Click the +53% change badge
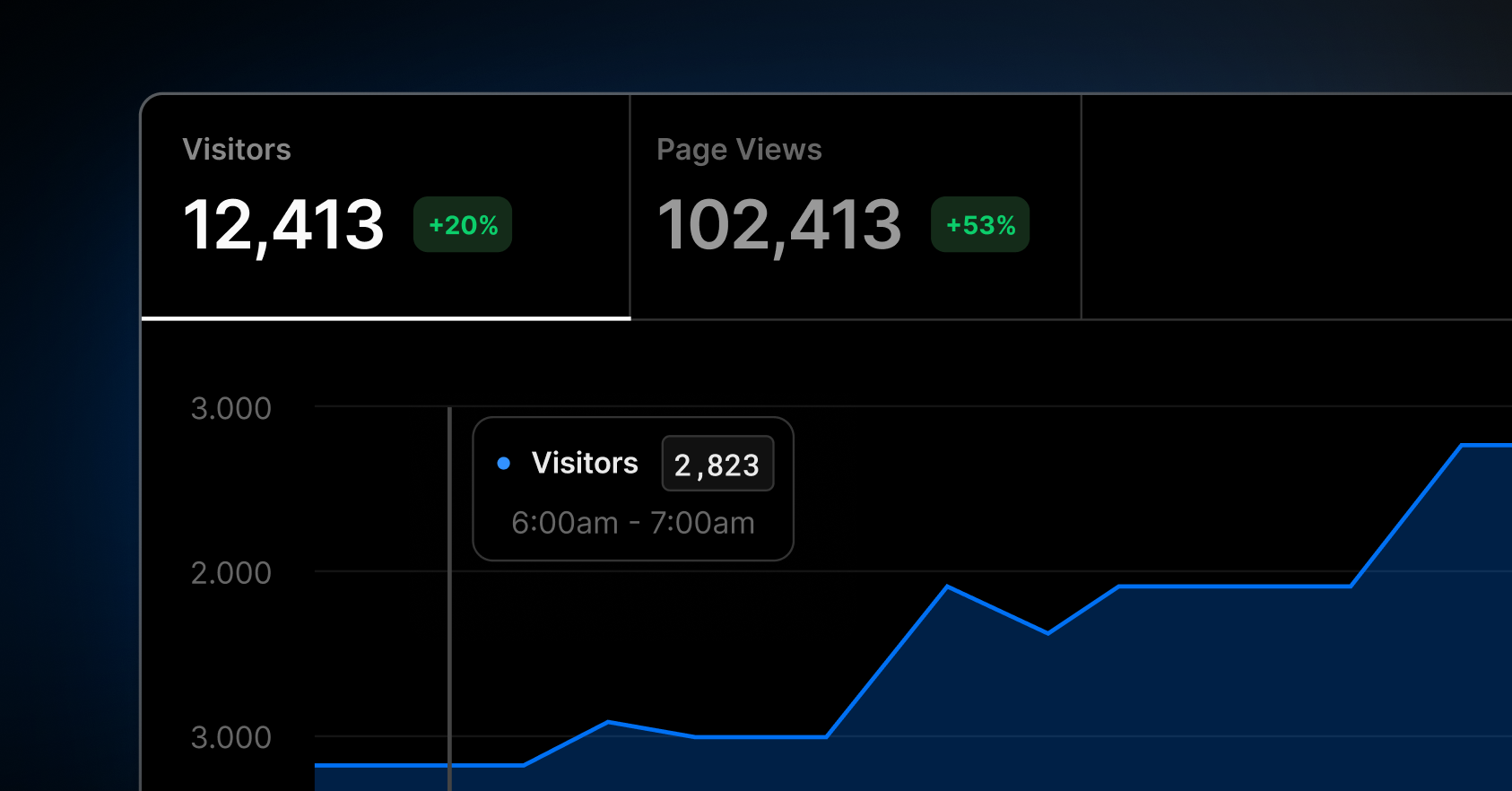Image resolution: width=1512 pixels, height=791 pixels. (980, 224)
